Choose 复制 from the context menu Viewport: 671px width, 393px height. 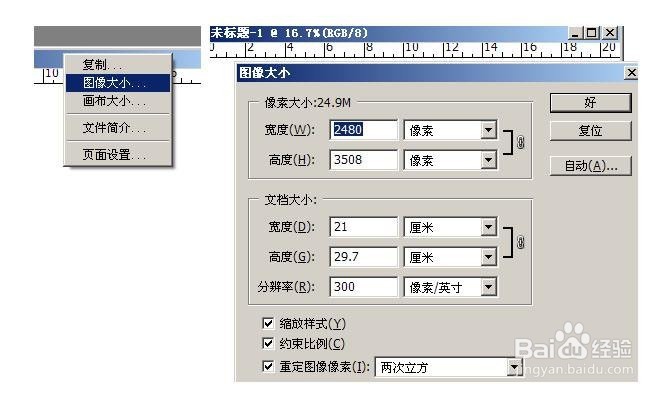click(x=118, y=65)
